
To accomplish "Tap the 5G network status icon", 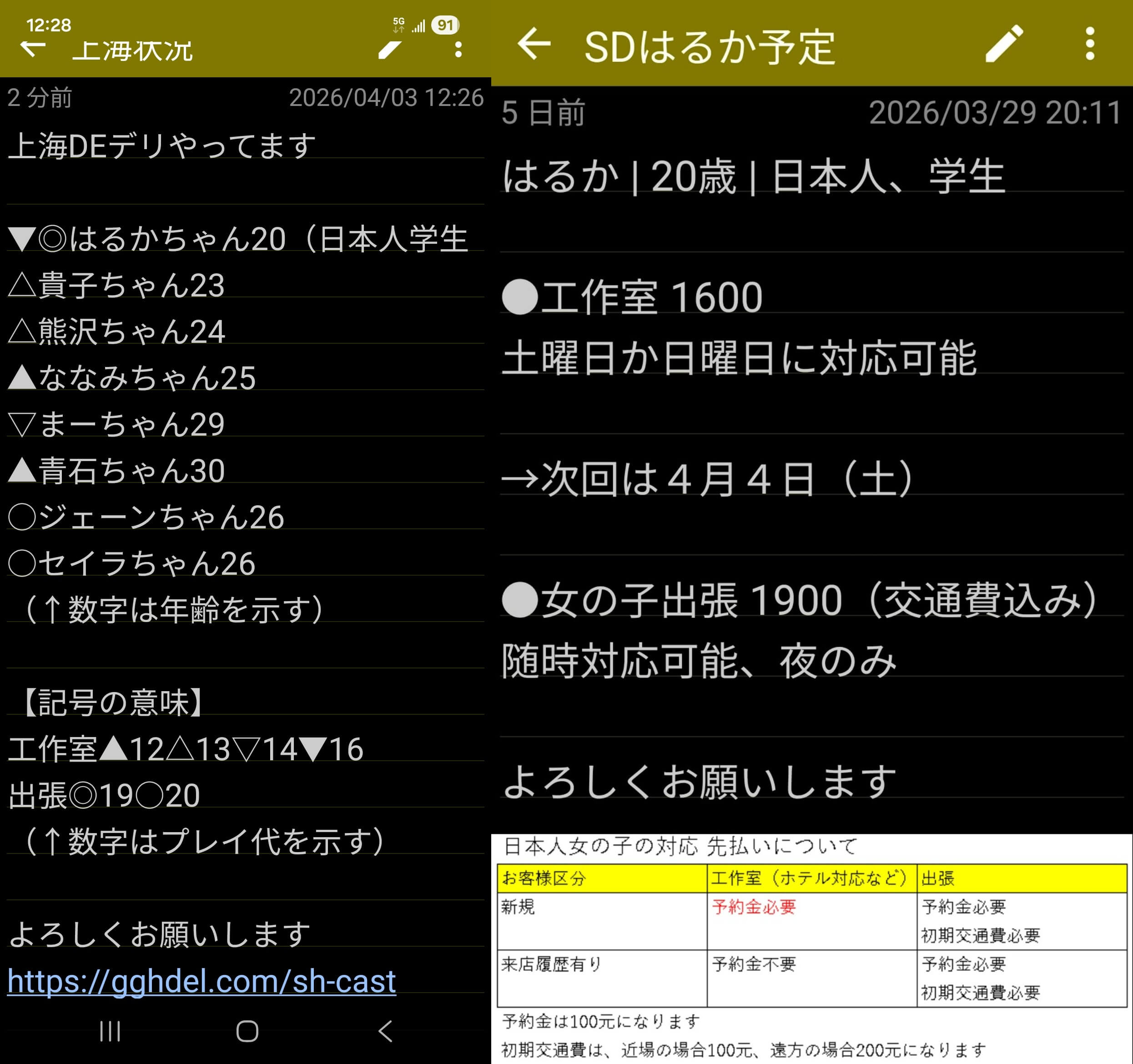I will pos(398,25).
